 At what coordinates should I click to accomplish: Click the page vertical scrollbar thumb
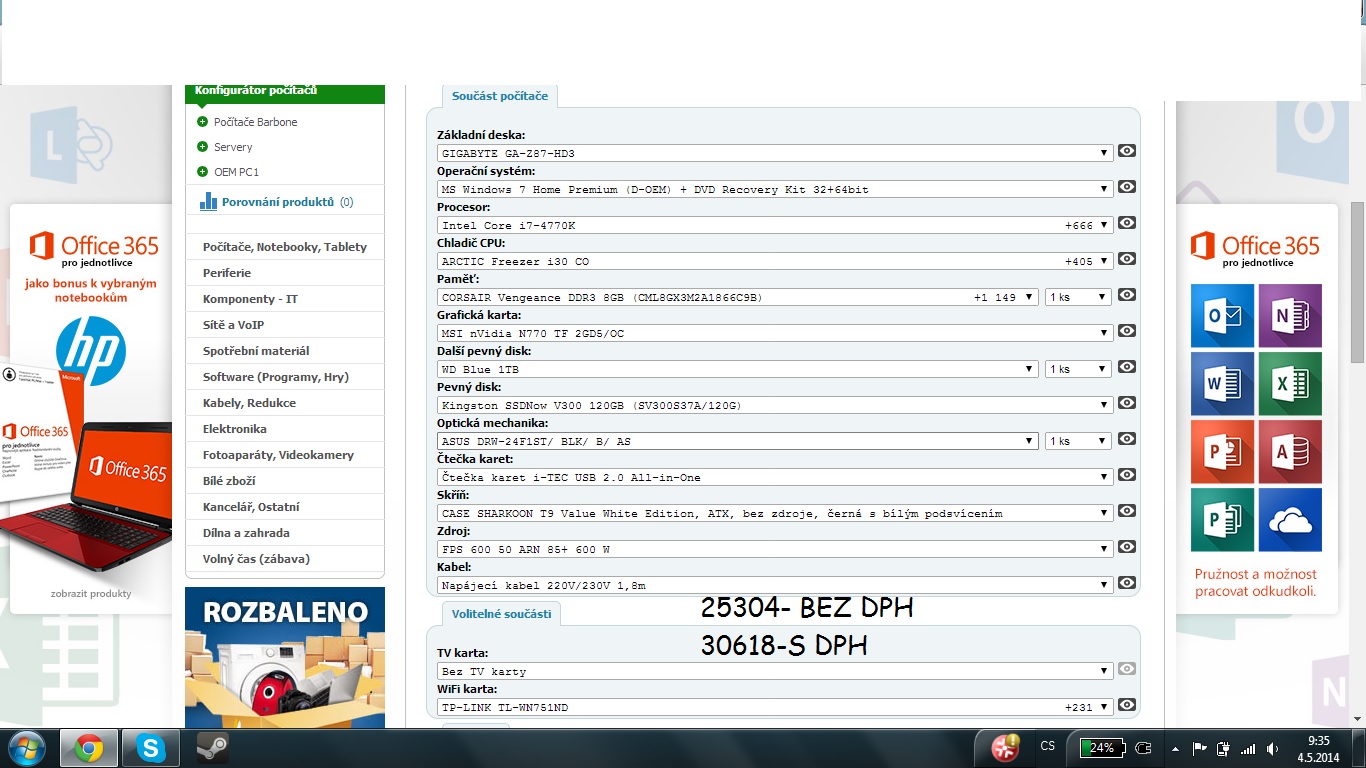[x=1358, y=283]
